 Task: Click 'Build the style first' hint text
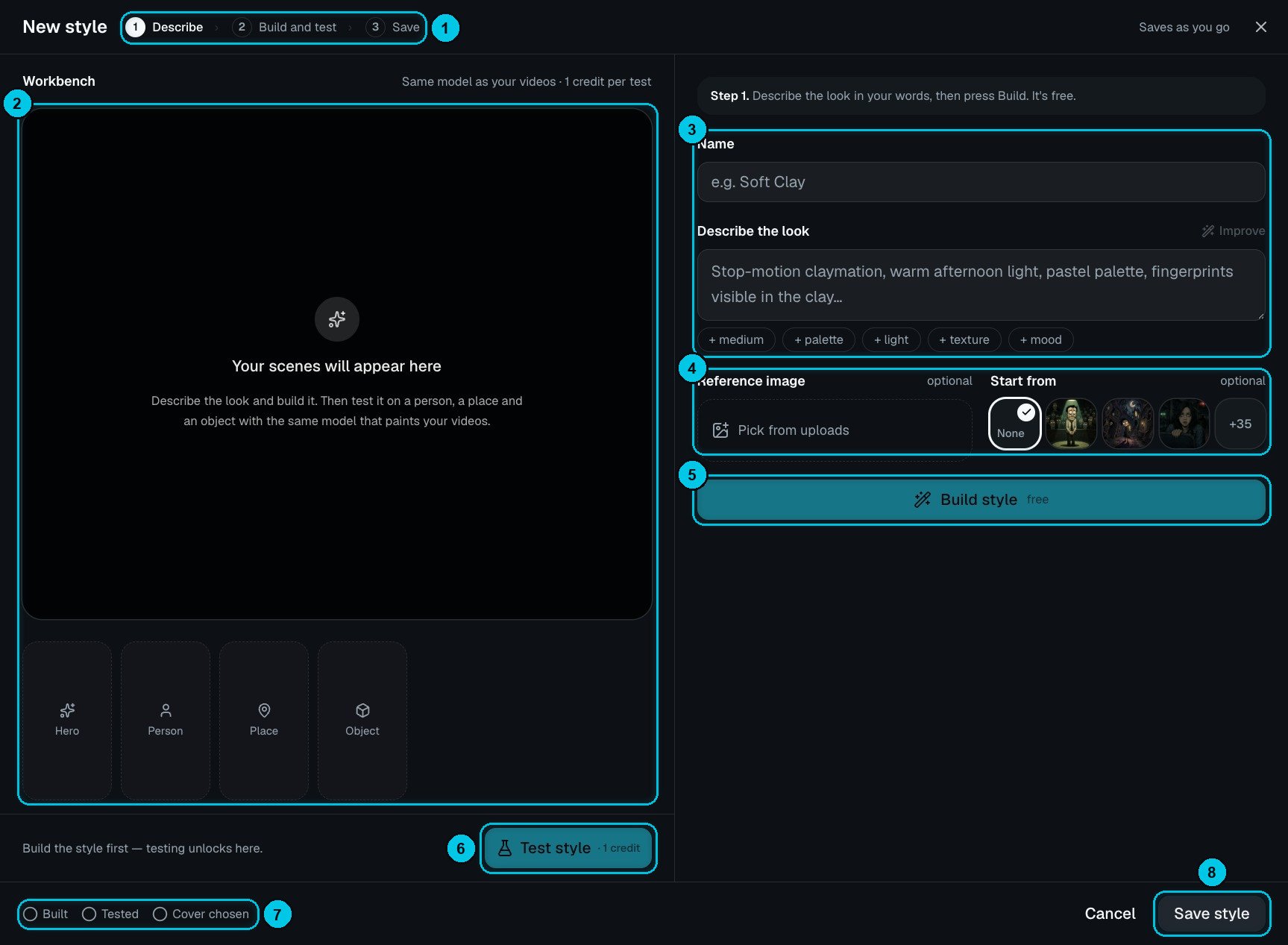coord(142,848)
